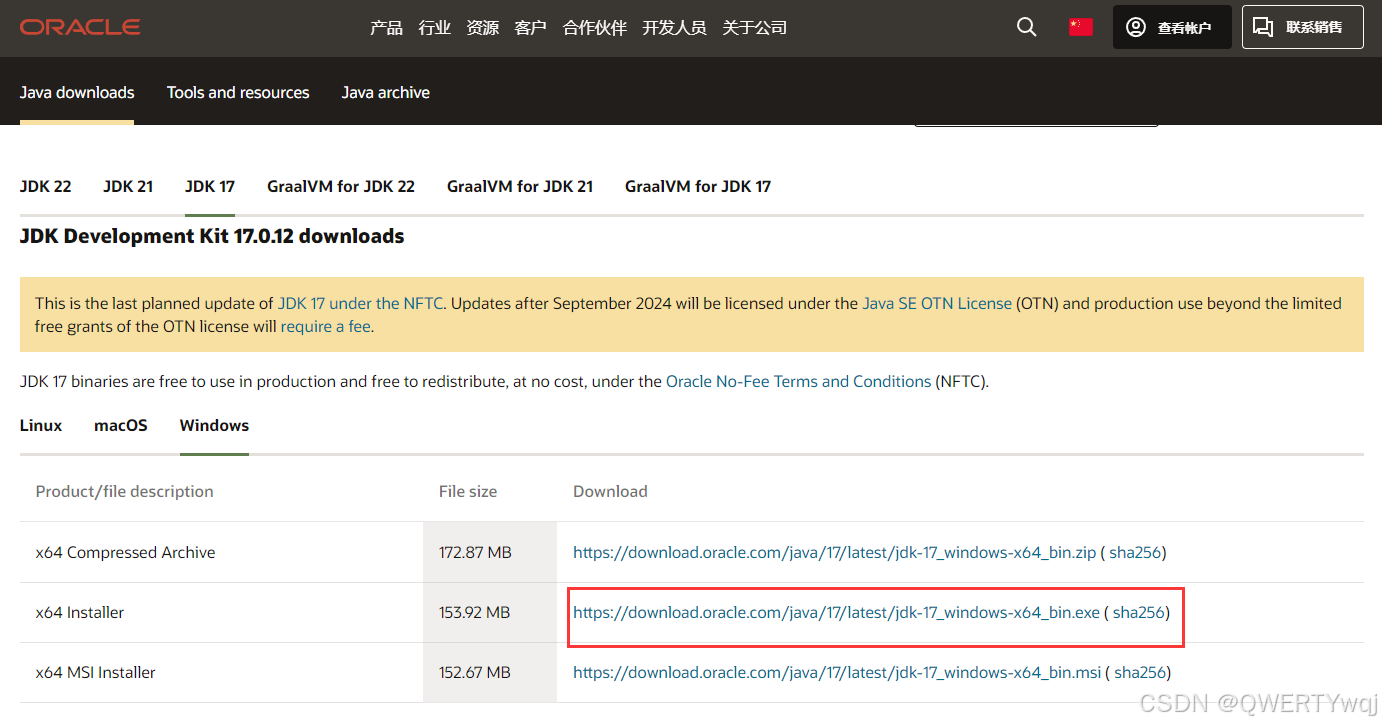Screen dimensions: 1382x726
Task: Open the 资源 menu
Action: coord(482,28)
